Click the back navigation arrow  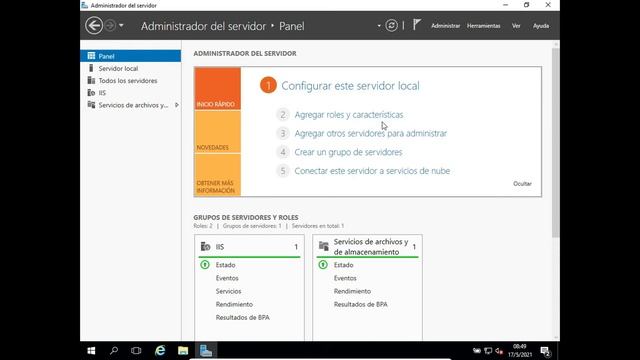94,26
